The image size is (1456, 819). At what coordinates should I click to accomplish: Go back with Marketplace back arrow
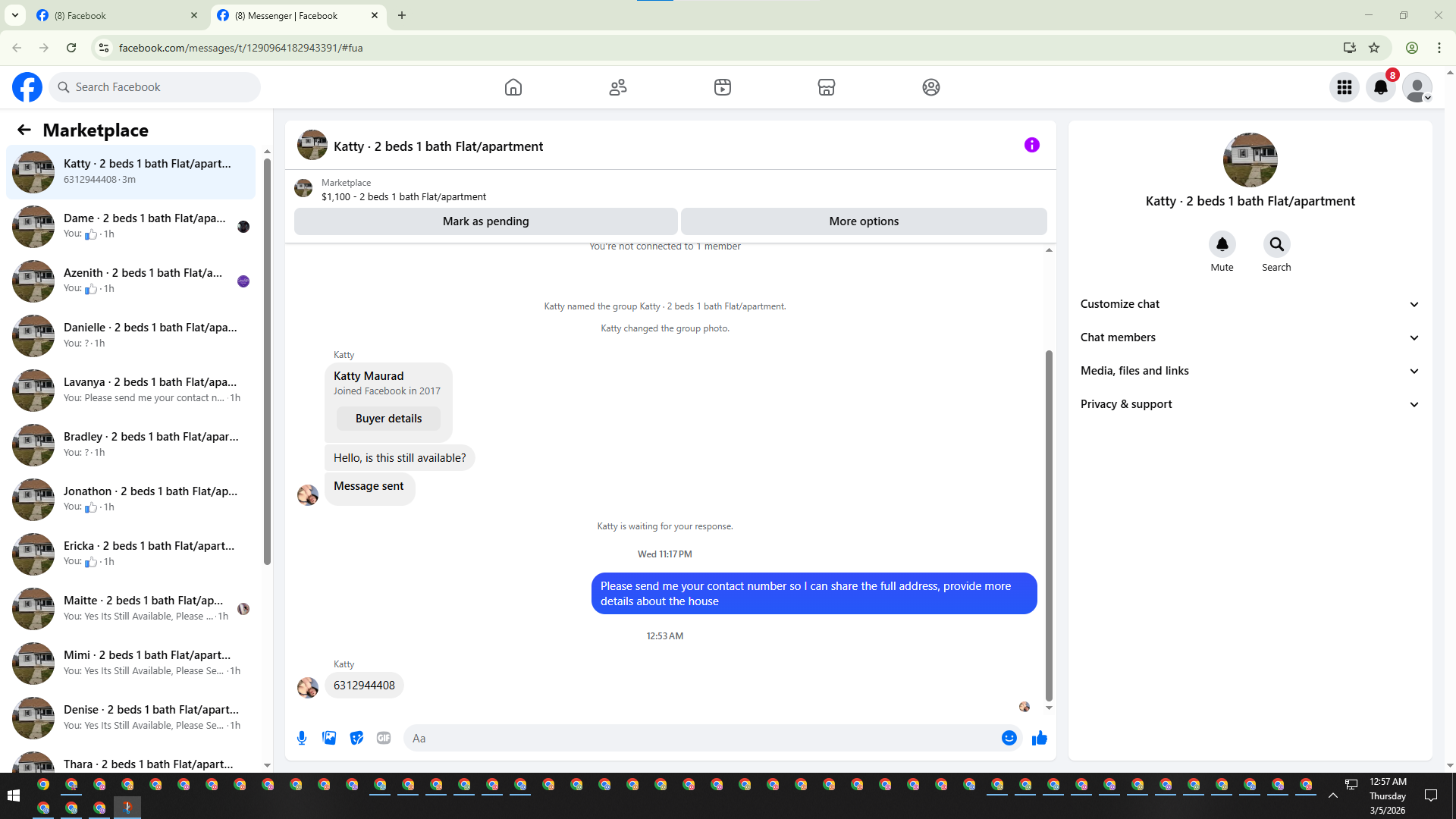click(24, 130)
